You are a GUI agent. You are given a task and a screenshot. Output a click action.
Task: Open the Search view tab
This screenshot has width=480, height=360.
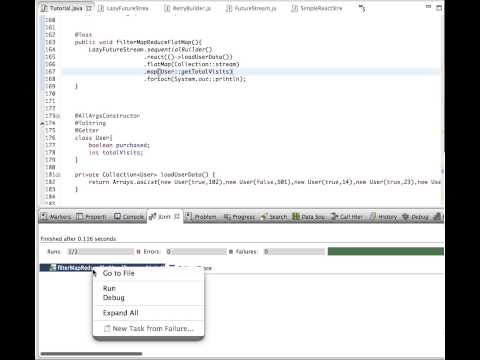point(274,217)
